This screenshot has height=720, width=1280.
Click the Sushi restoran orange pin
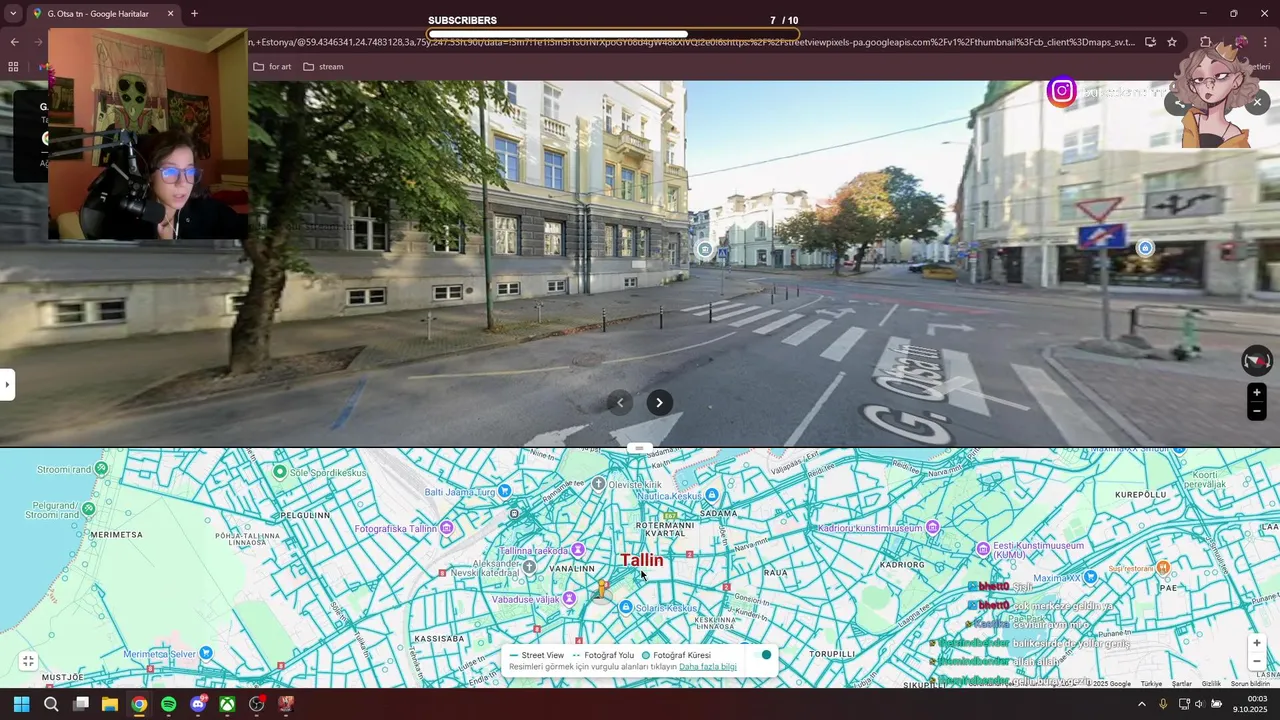(1163, 567)
